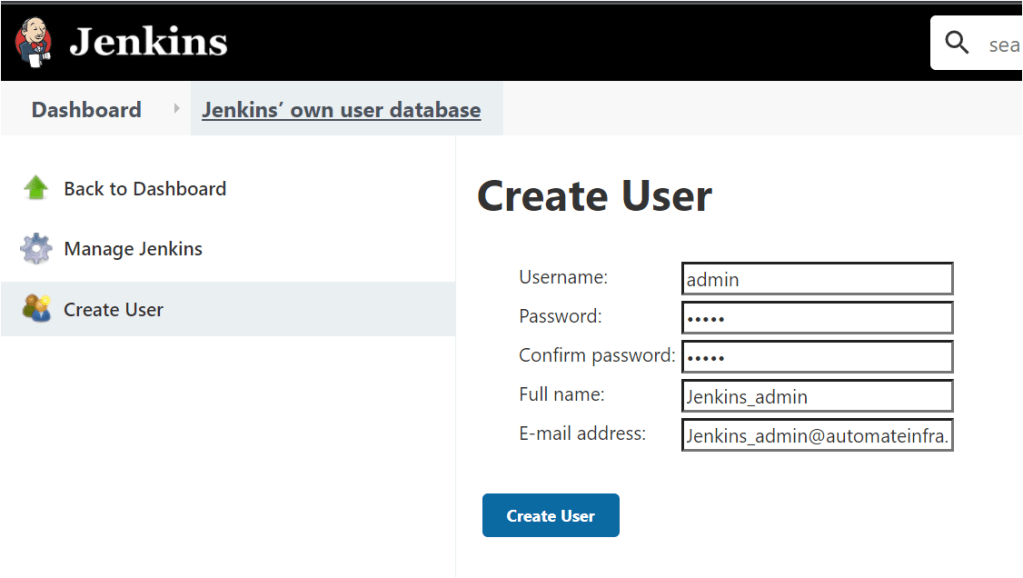1023x578 pixels.
Task: Click the Jenkins butler logo
Action: click(34, 41)
